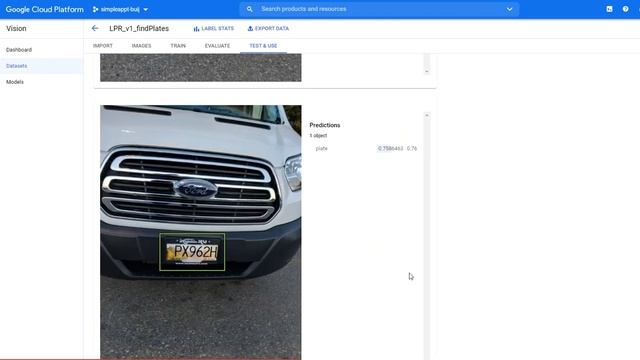
Task: Click the Google Cloud Platform logo
Action: pos(44,9)
